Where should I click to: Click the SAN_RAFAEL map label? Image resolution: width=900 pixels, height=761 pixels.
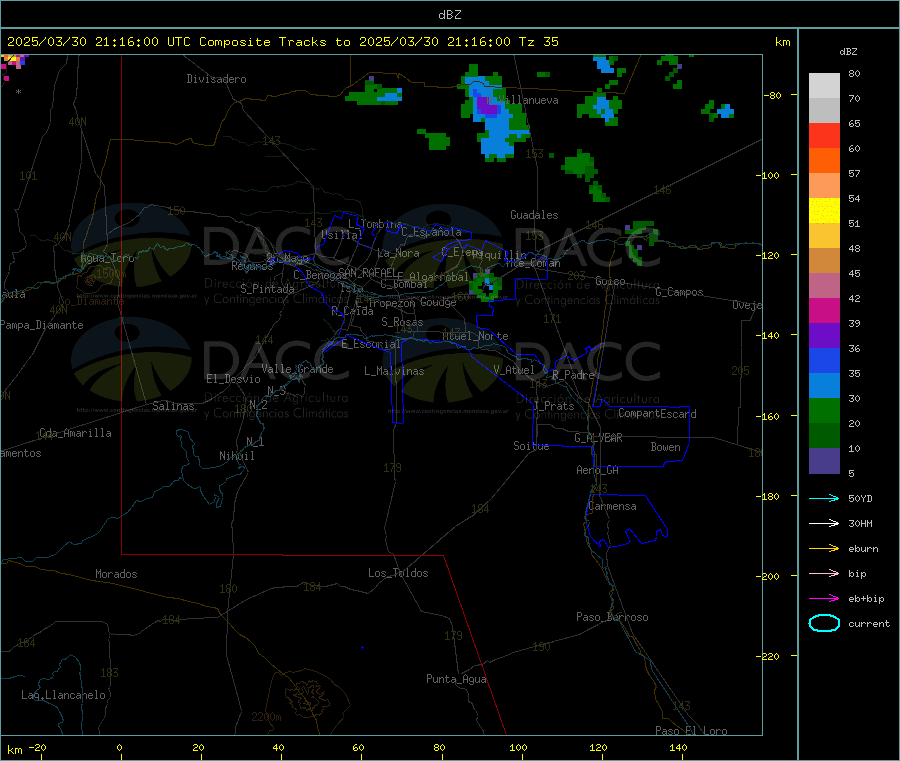tap(366, 272)
